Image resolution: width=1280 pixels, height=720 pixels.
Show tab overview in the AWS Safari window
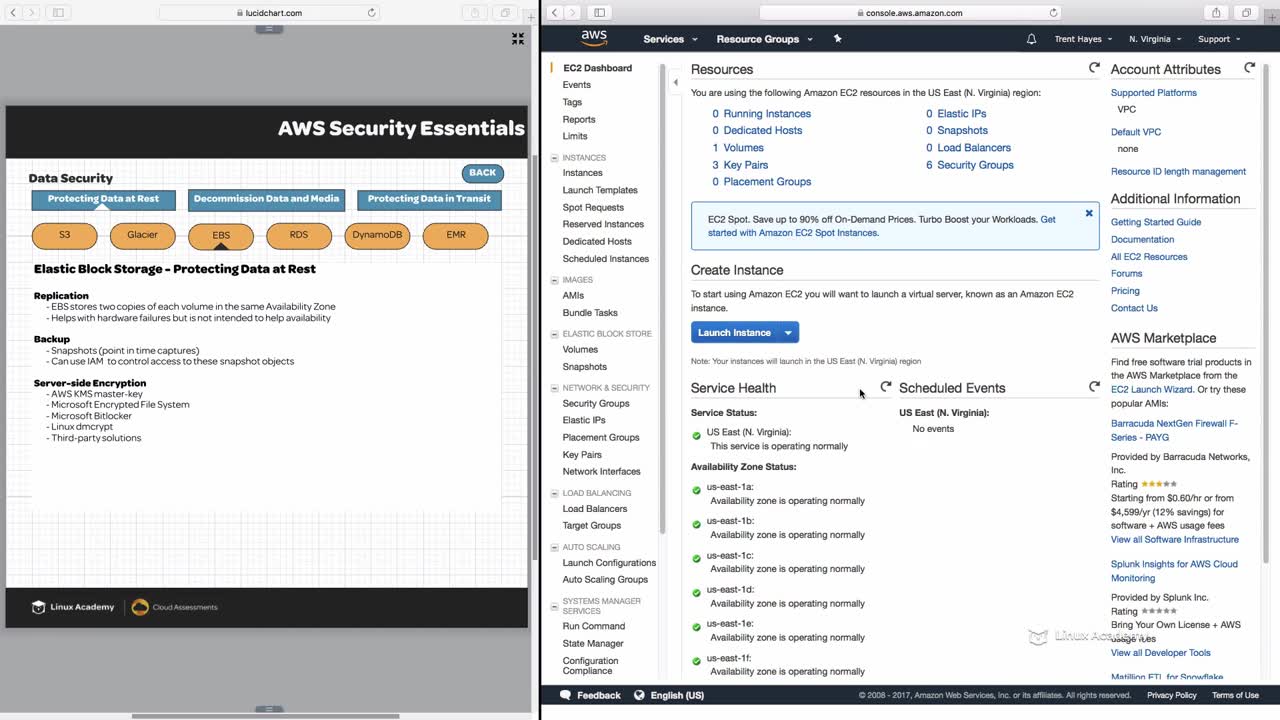(x=1246, y=13)
